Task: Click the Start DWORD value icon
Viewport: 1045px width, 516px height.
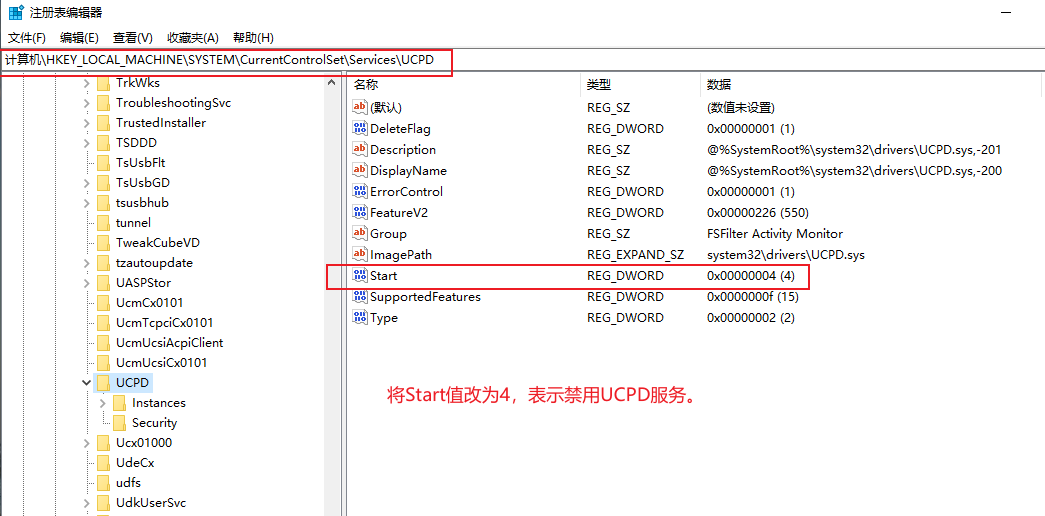Action: point(360,275)
